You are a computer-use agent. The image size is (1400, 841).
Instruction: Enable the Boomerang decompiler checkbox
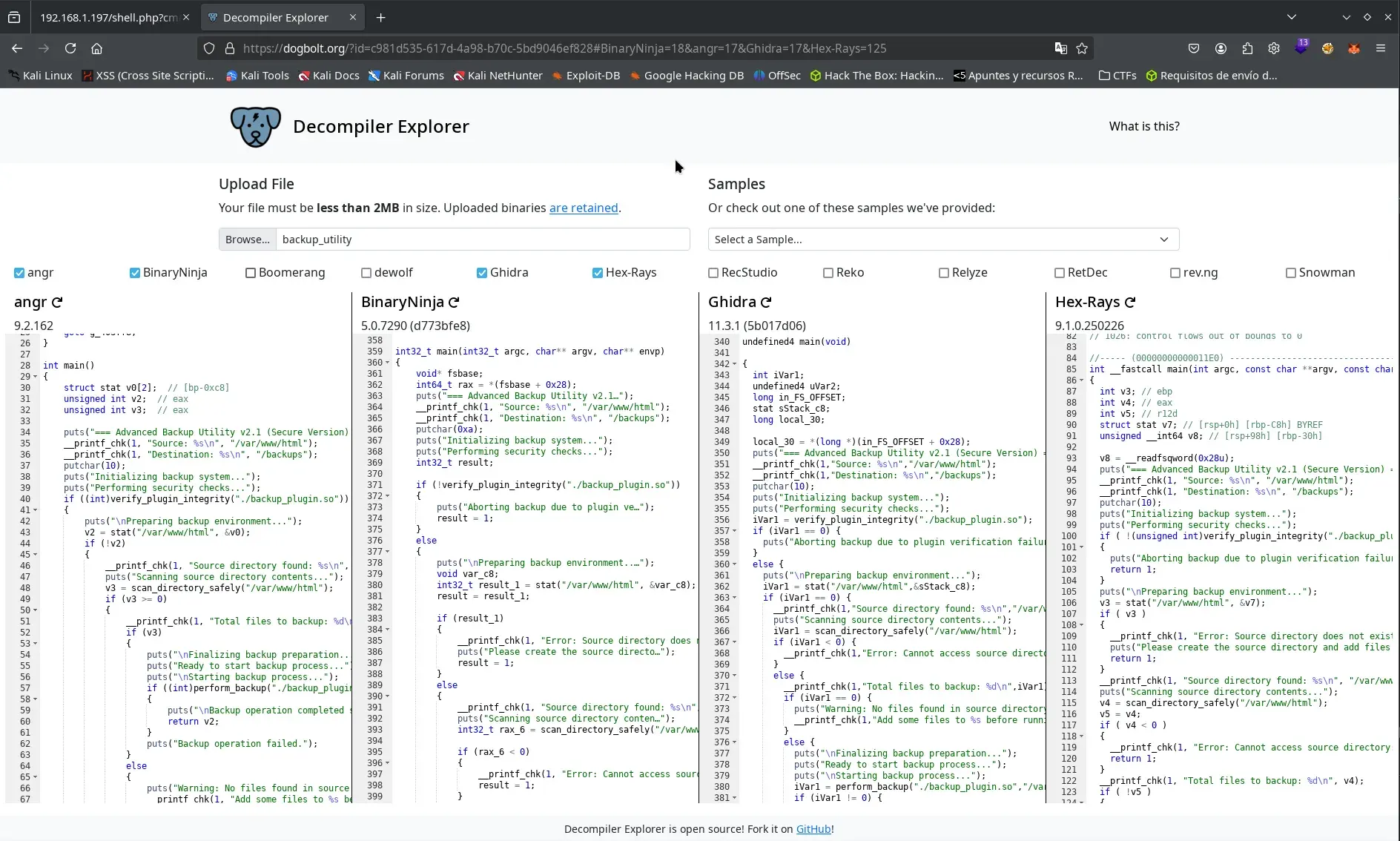[x=251, y=273]
